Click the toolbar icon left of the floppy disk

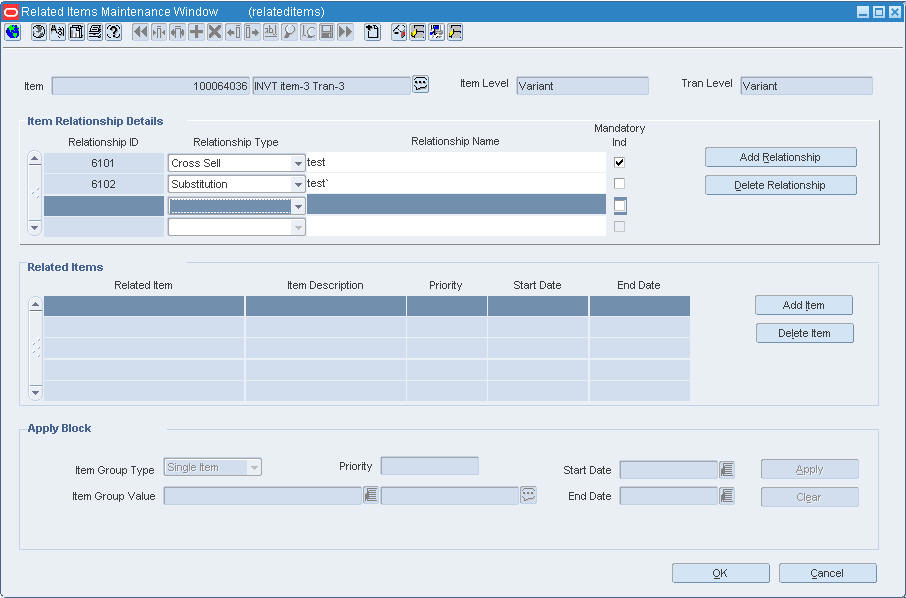[308, 32]
